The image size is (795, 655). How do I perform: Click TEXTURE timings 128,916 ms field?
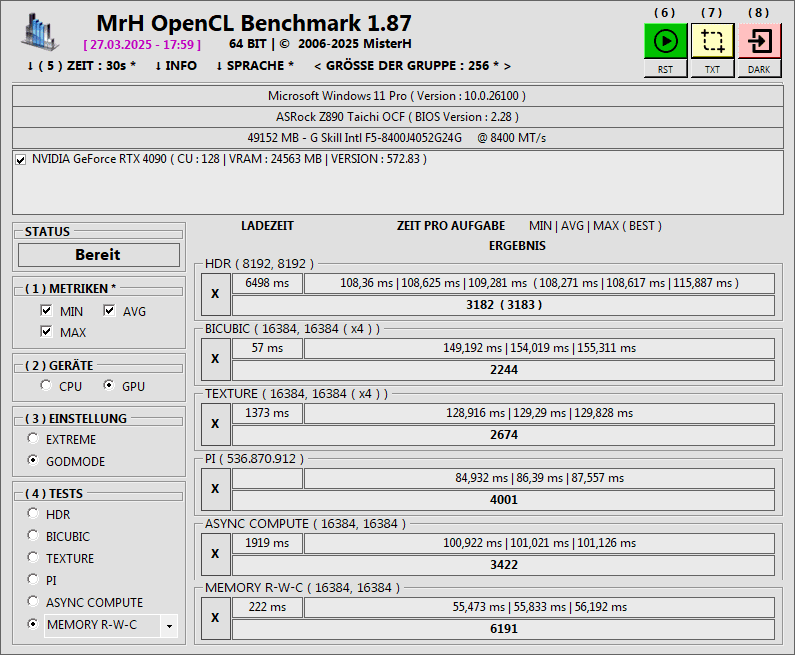[x=539, y=413]
